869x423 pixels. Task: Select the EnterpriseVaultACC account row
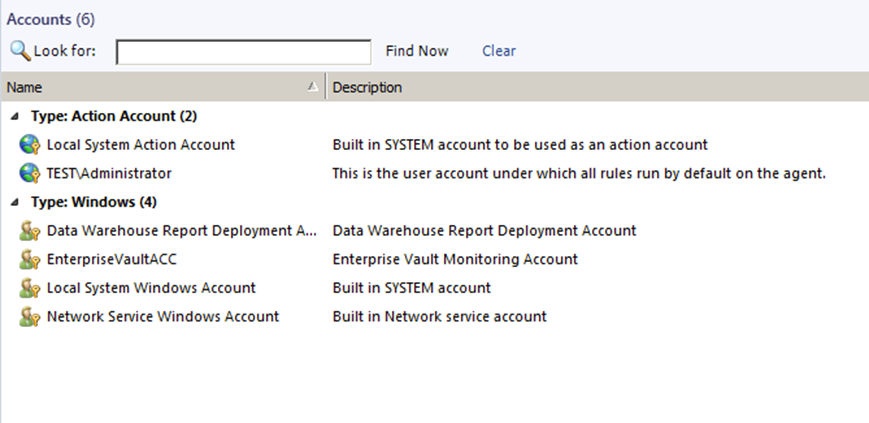coord(434,259)
